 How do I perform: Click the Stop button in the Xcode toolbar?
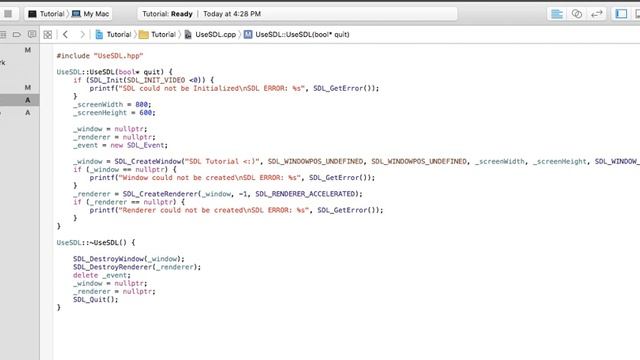[x=8, y=14]
